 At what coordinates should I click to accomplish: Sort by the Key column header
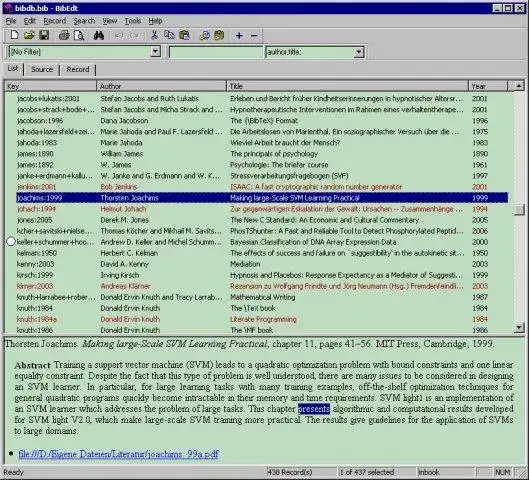pyautogui.click(x=50, y=86)
